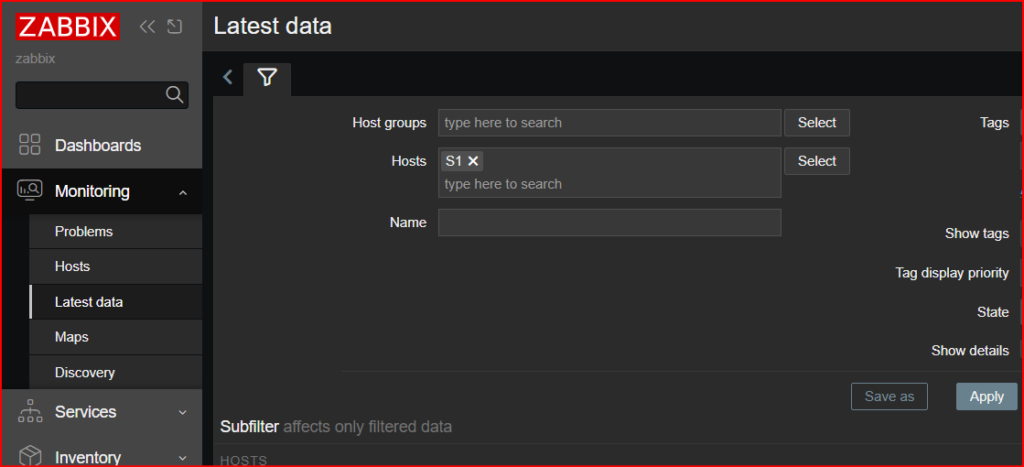Image resolution: width=1024 pixels, height=467 pixels.
Task: Click the Monitoring screen icon
Action: (x=29, y=191)
